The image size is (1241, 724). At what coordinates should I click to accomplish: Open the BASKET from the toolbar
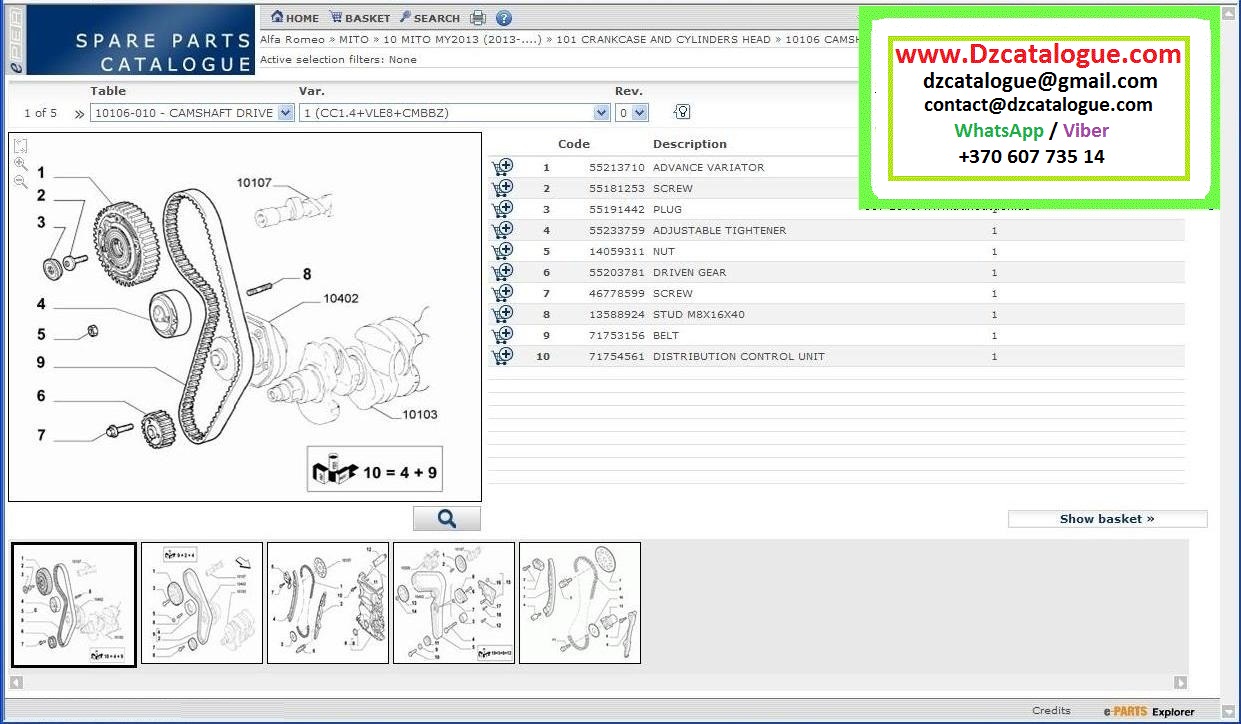[360, 18]
